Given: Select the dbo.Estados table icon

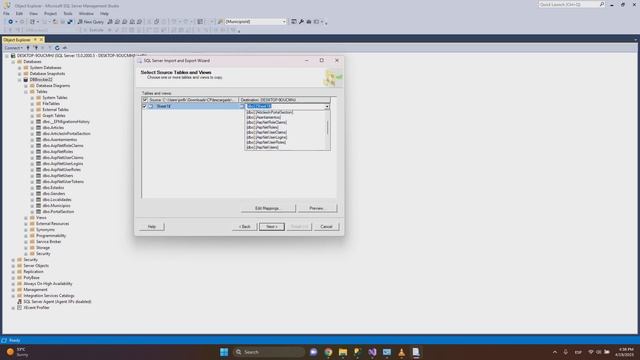Looking at the screenshot, I should coord(38,188).
